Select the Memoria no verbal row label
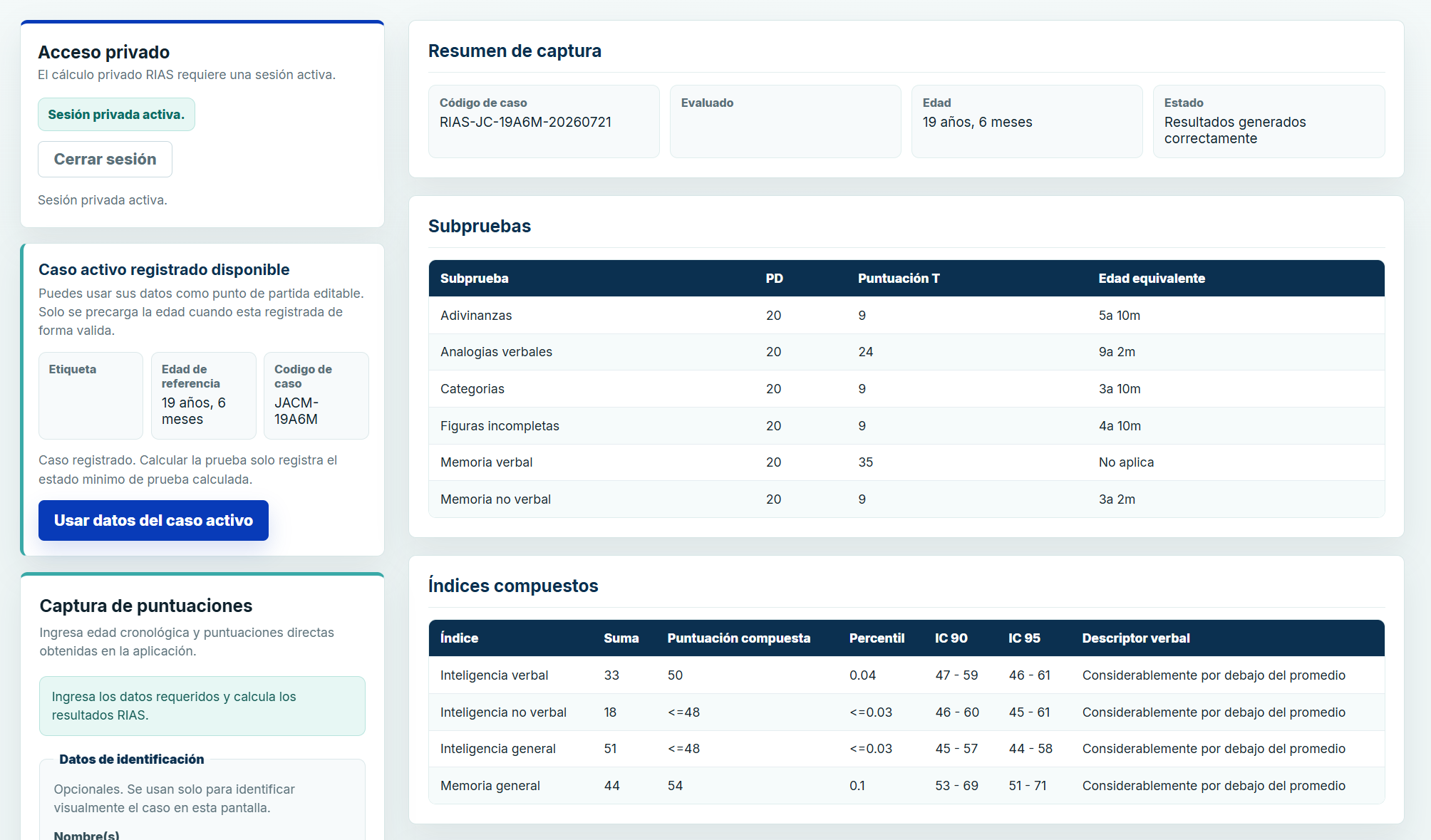 [x=495, y=499]
